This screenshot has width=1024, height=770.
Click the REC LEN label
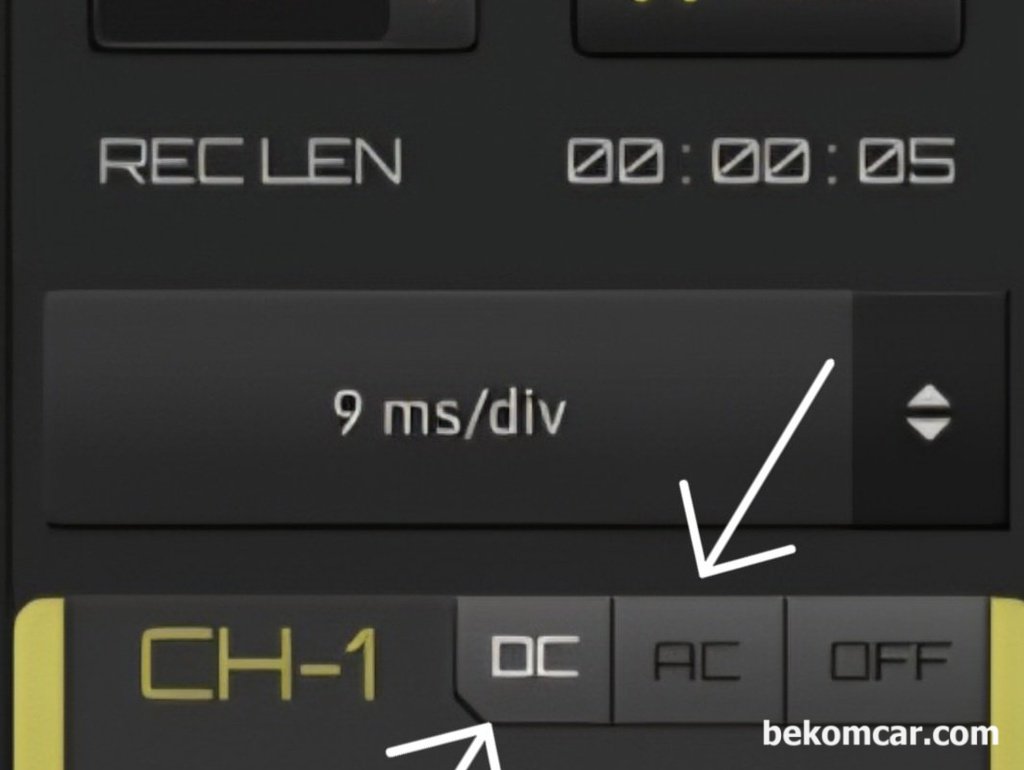249,161
